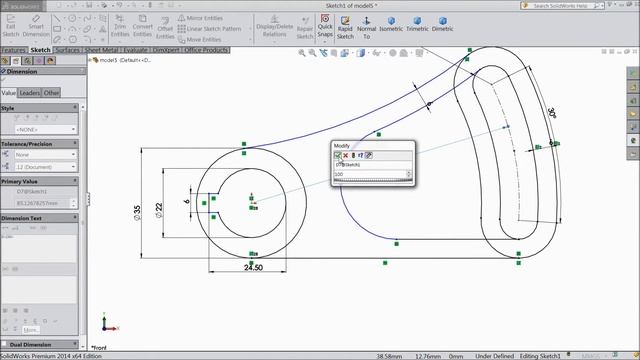Activate the Smart Dimension tool
Screen dimensions: 640x360
coord(36,27)
